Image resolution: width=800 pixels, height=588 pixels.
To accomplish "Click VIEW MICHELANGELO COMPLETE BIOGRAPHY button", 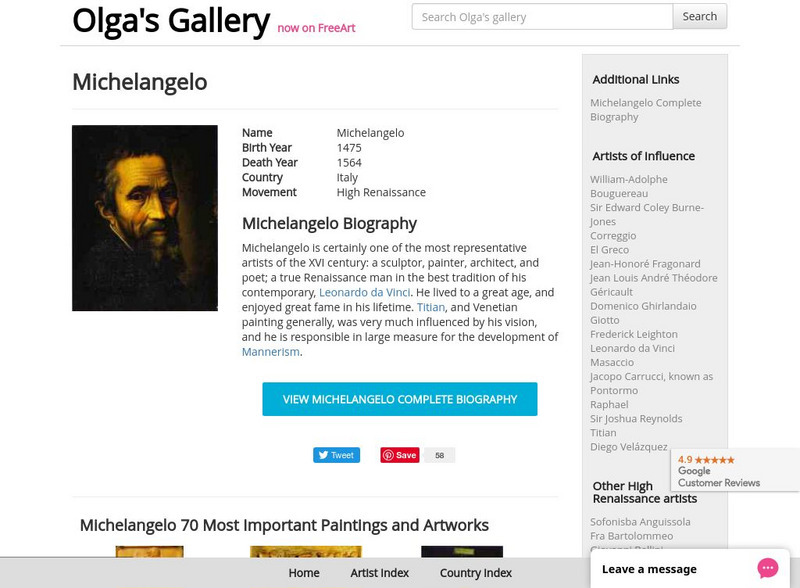I will point(399,398).
